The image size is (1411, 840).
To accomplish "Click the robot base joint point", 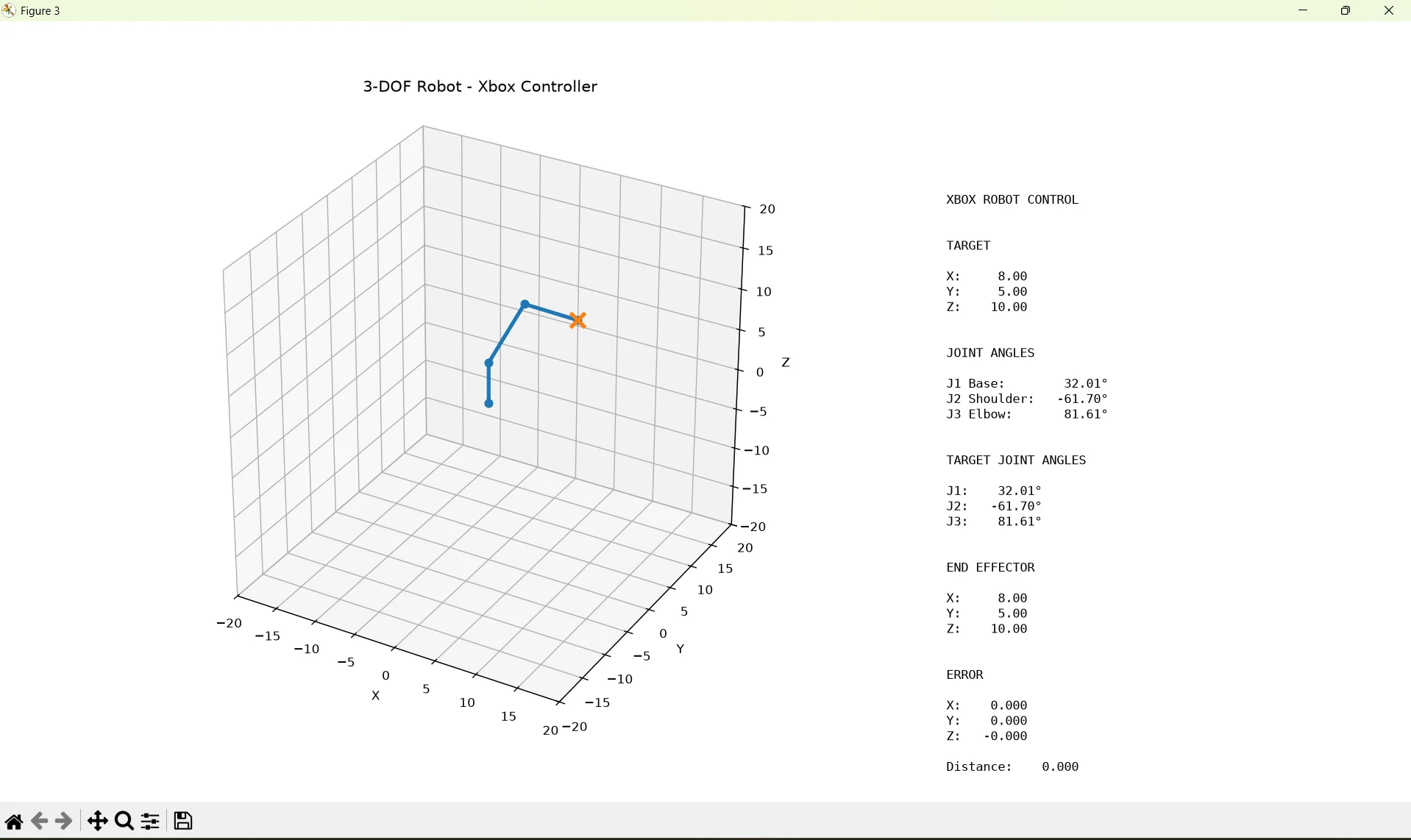I will (x=489, y=404).
